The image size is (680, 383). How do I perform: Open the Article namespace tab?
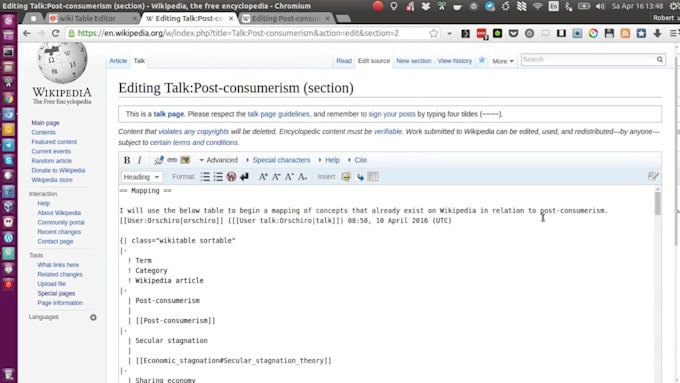point(118,61)
